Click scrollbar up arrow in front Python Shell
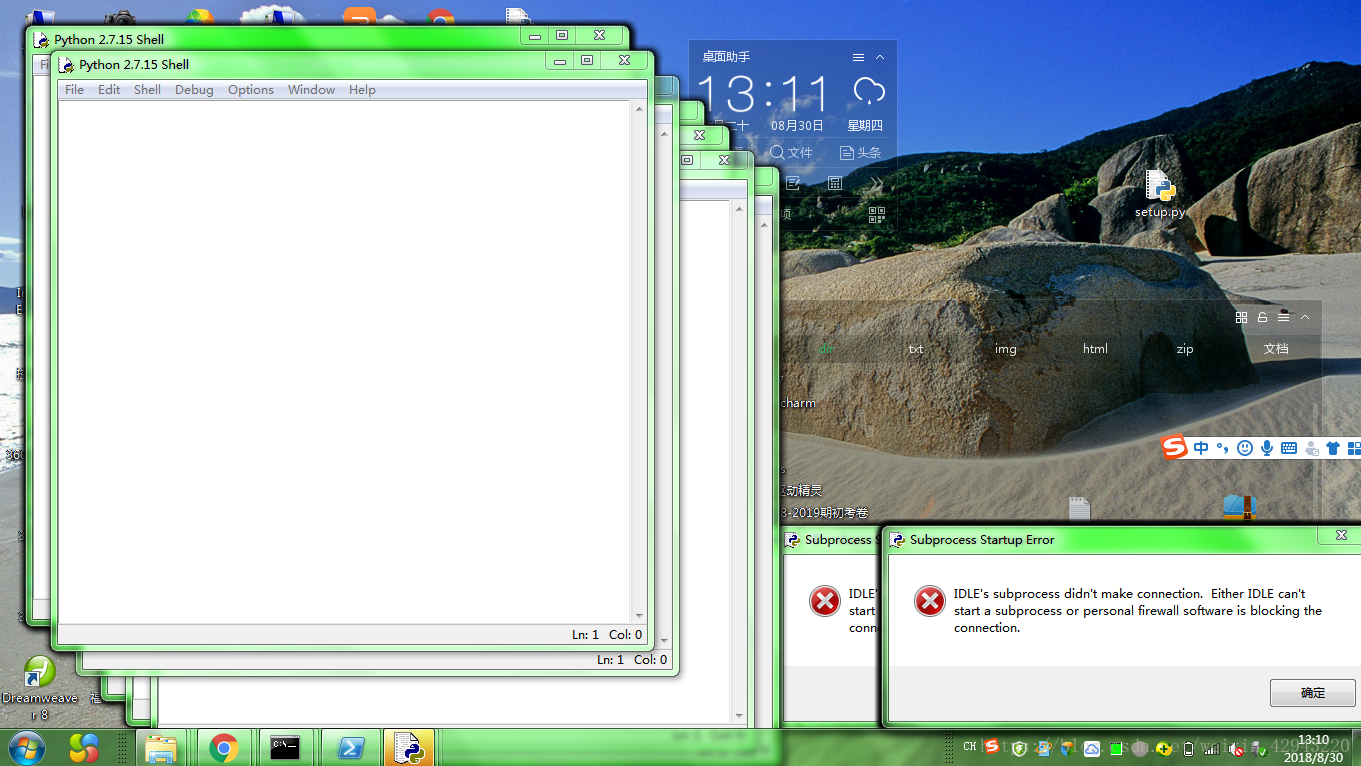Image resolution: width=1361 pixels, height=766 pixels. (640, 108)
